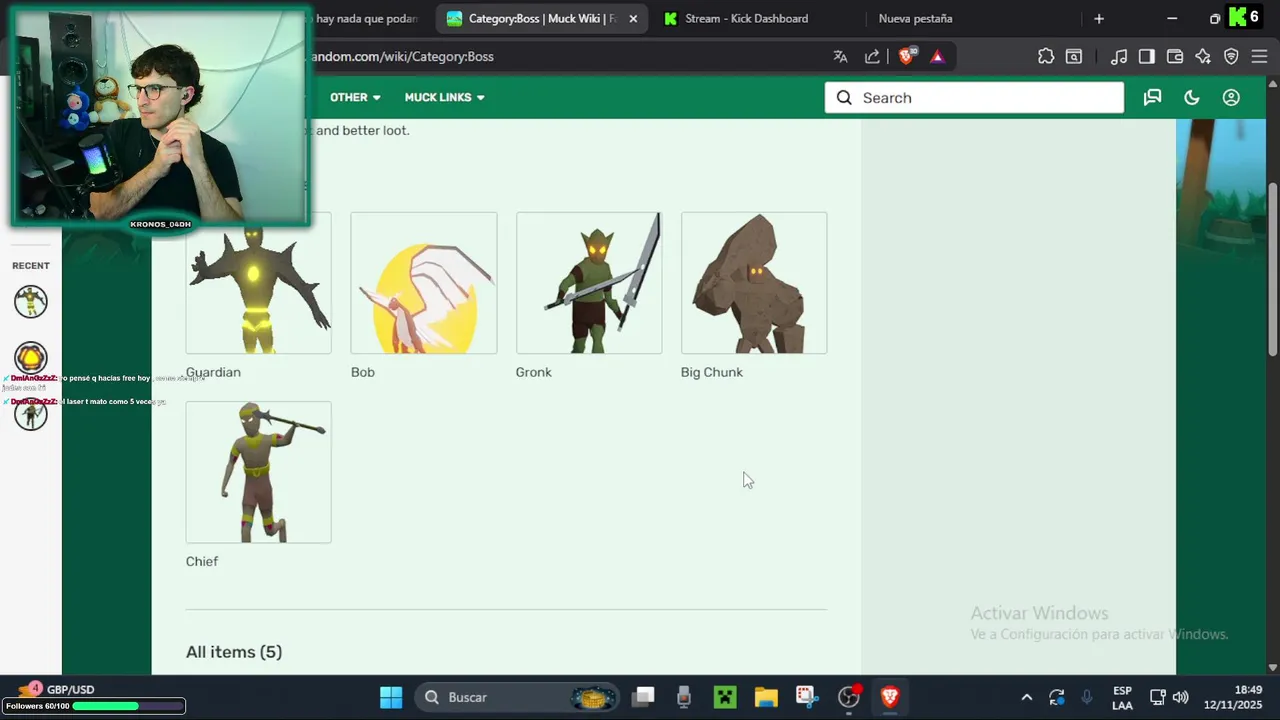Click the share page icon in address bar
The height and width of the screenshot is (720, 1280).
pos(872,57)
